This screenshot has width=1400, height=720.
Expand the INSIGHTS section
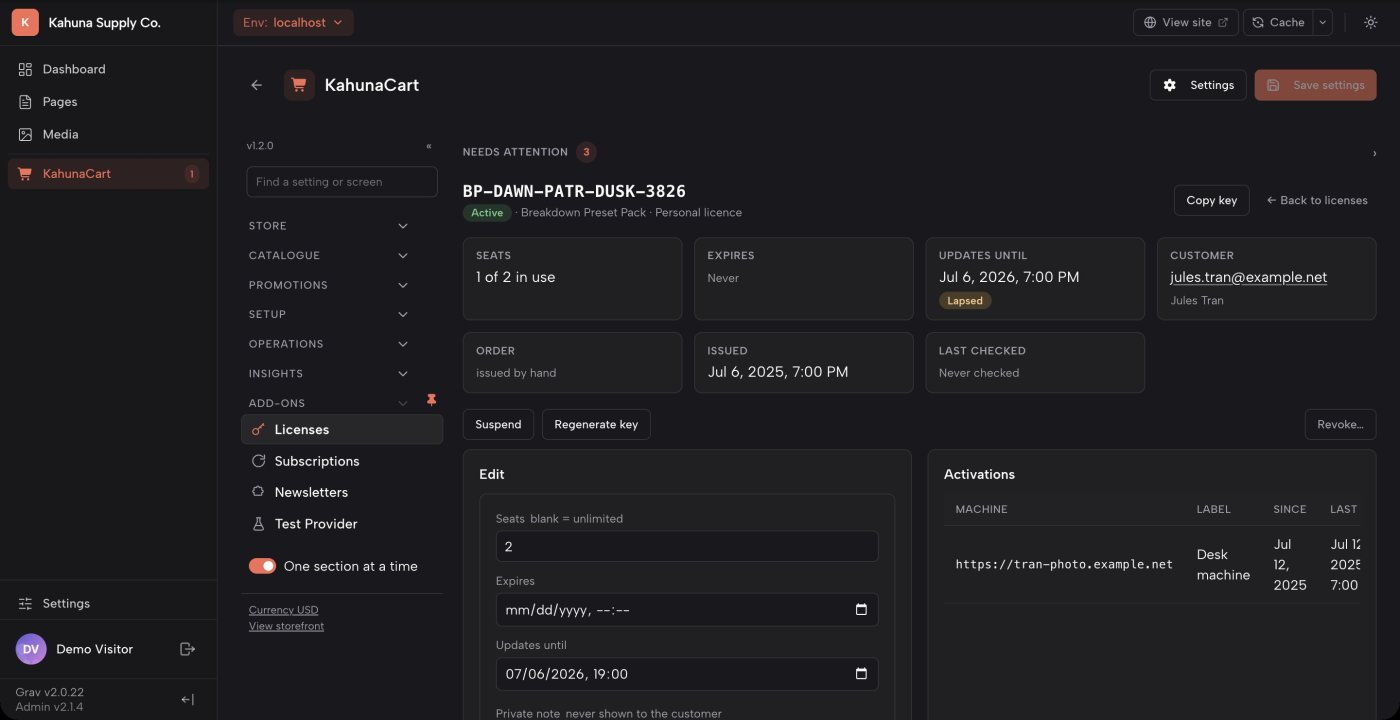pyautogui.click(x=328, y=374)
